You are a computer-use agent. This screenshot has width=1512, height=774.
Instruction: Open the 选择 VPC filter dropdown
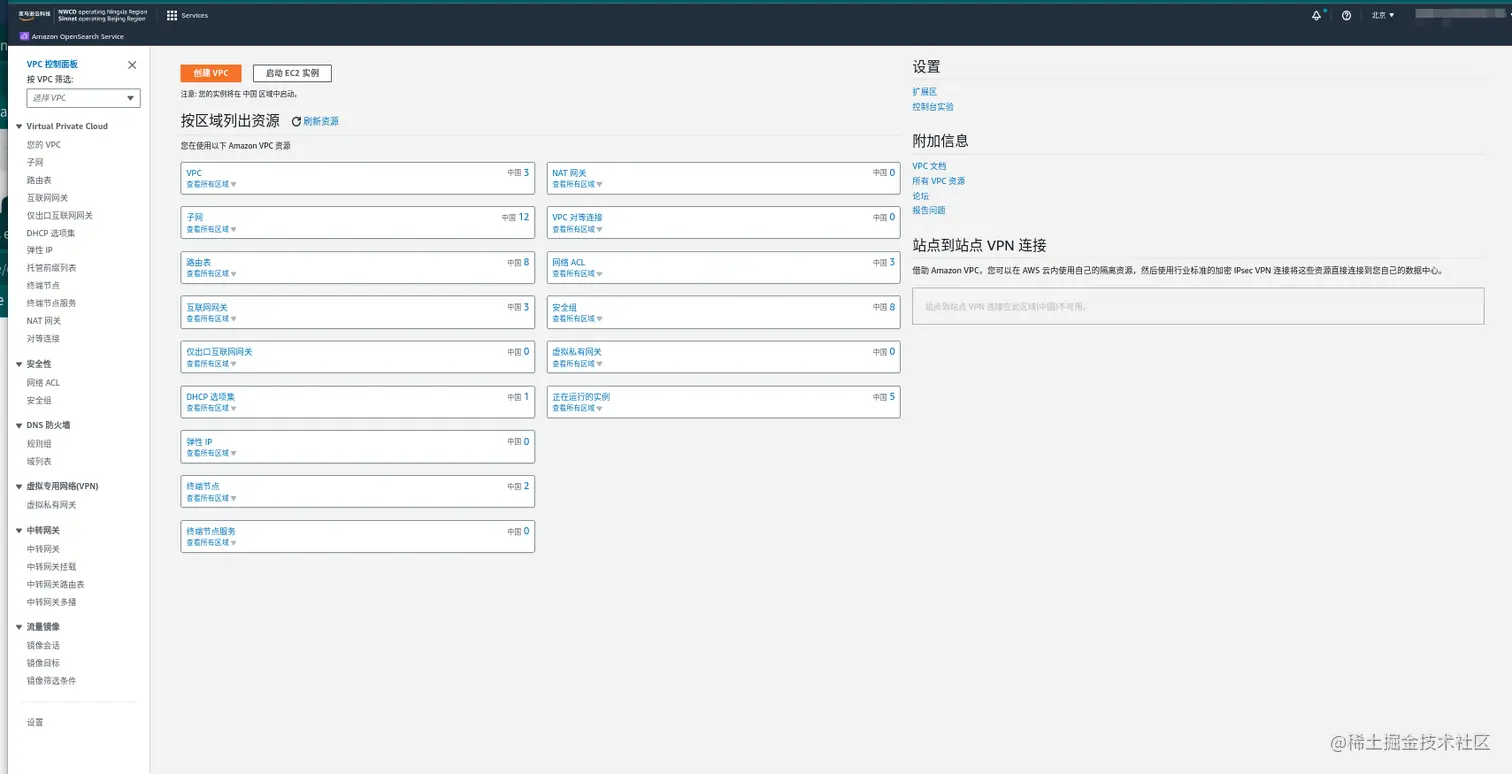tap(83, 98)
